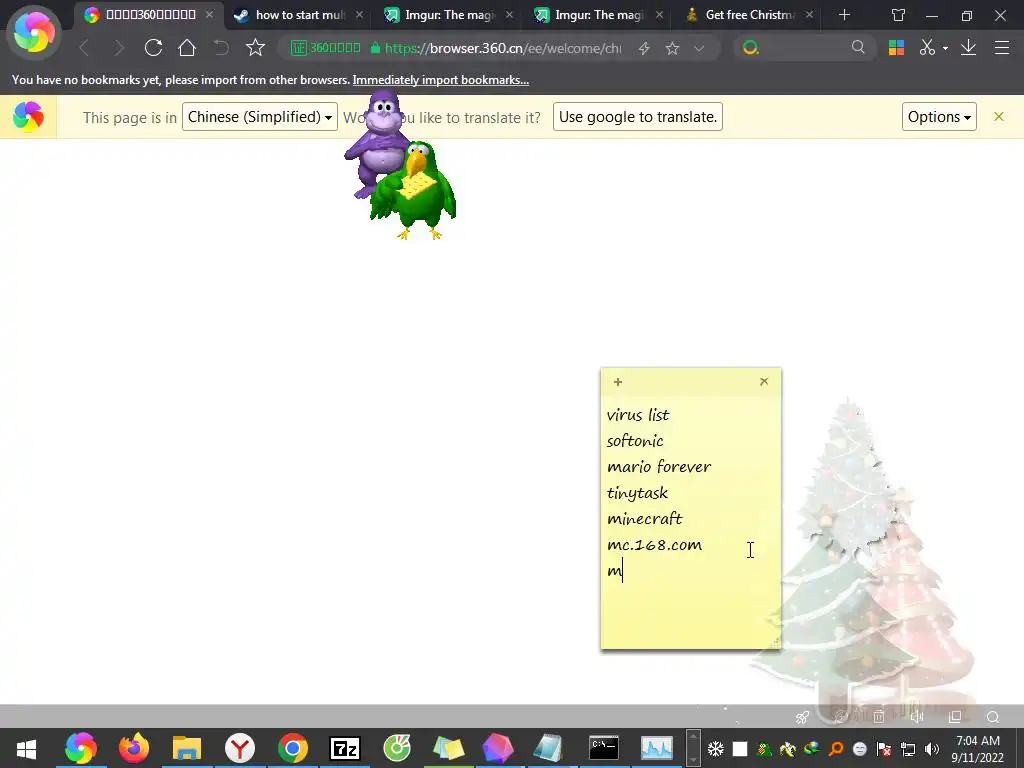1024x768 pixels.
Task: Open Sticky Notes from the taskbar
Action: [448, 748]
